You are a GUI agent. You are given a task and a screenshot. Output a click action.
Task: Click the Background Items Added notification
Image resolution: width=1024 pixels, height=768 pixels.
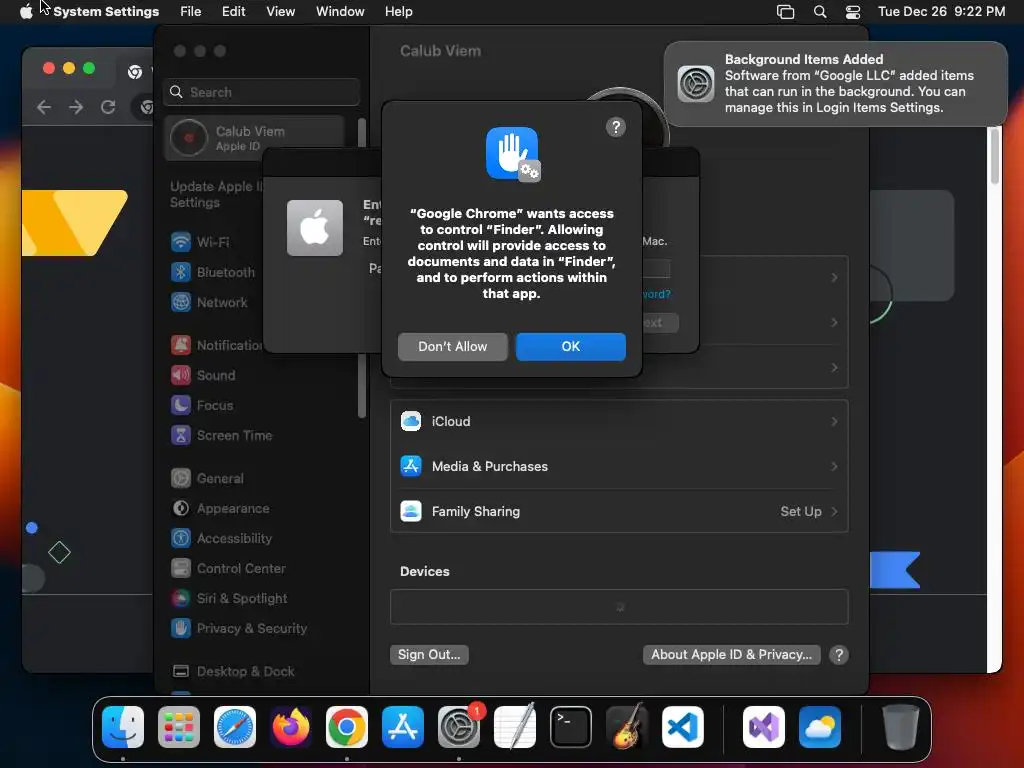(x=835, y=84)
